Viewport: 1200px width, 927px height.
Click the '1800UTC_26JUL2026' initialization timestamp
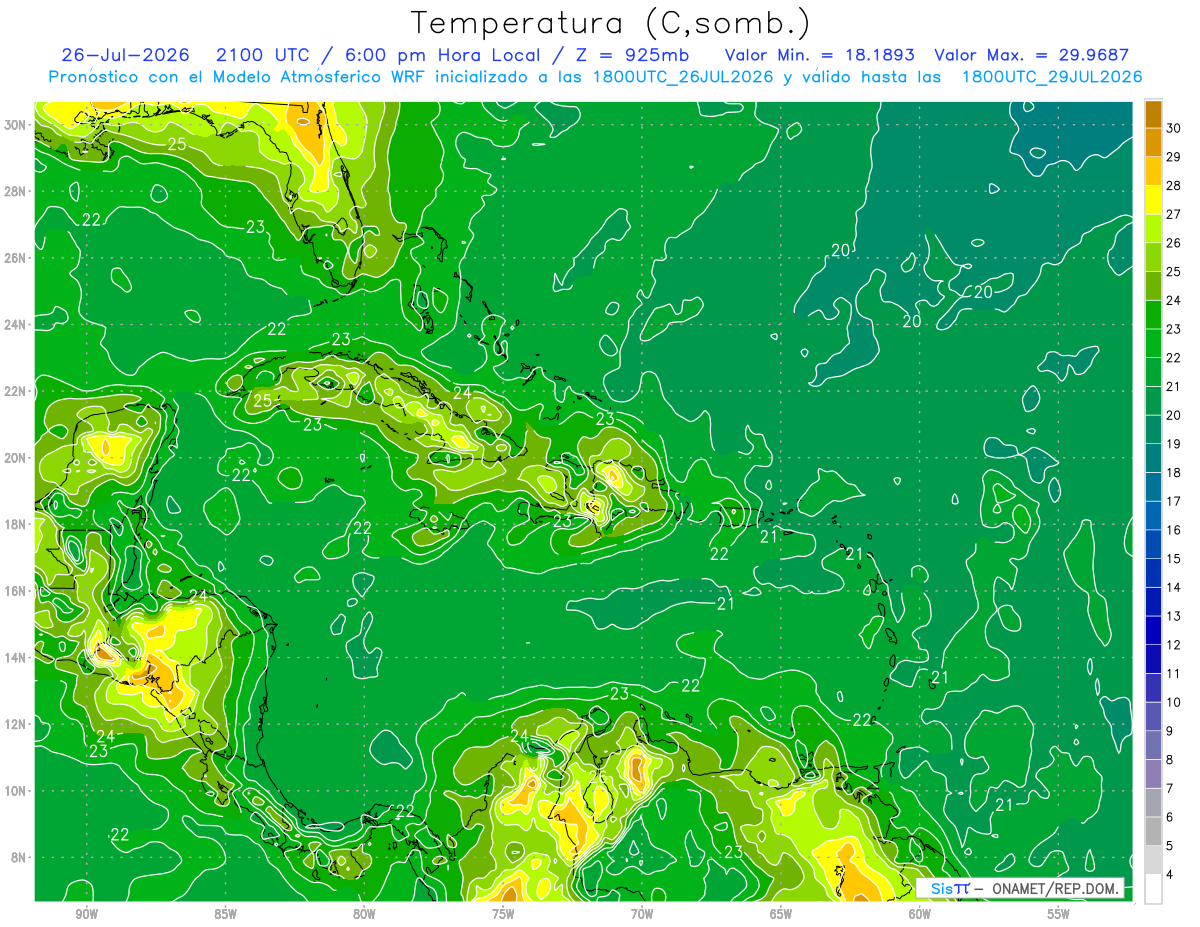683,77
